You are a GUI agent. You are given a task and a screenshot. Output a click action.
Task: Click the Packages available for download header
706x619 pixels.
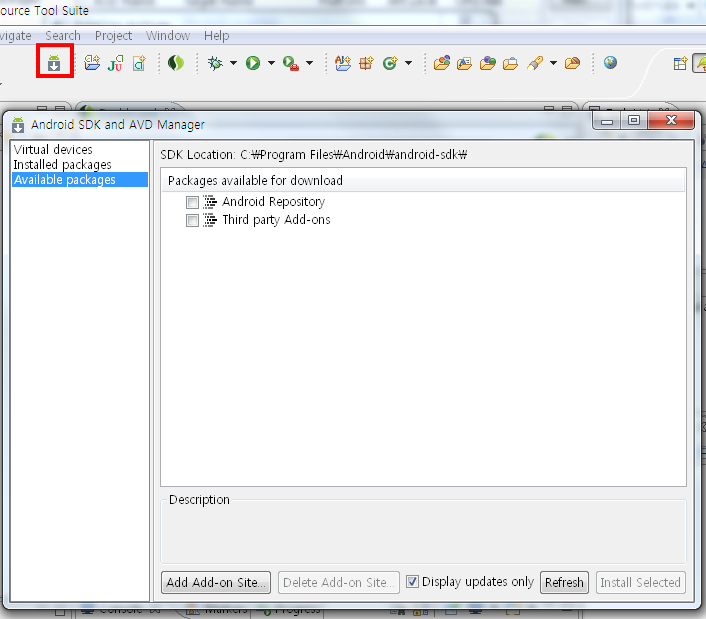coord(423,181)
